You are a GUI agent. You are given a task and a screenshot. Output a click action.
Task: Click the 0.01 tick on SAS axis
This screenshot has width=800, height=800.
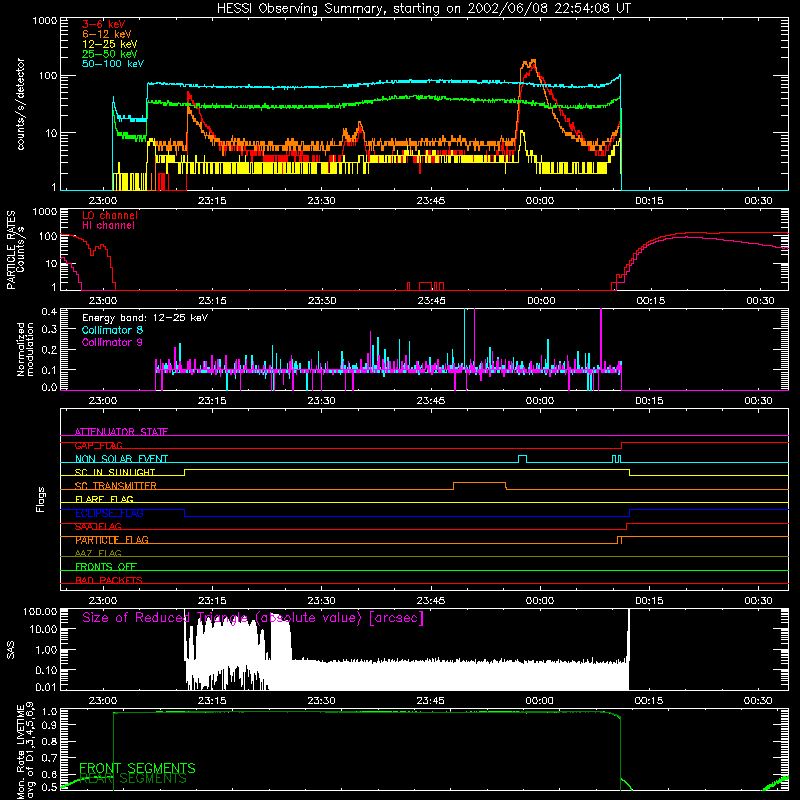pyautogui.click(x=46, y=687)
